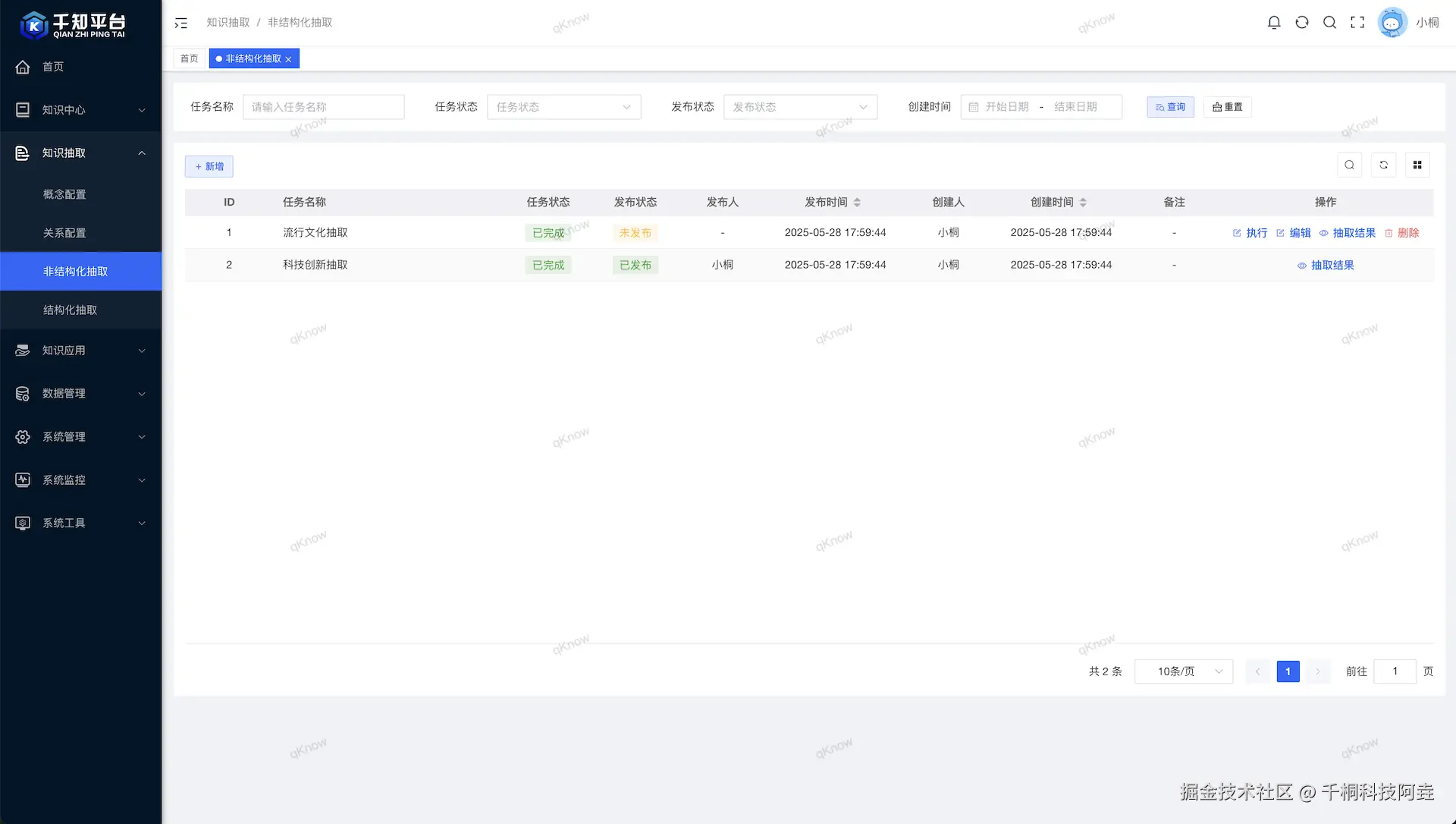The height and width of the screenshot is (824, 1456).
Task: Toggle fullscreen mode icon
Action: (1357, 23)
